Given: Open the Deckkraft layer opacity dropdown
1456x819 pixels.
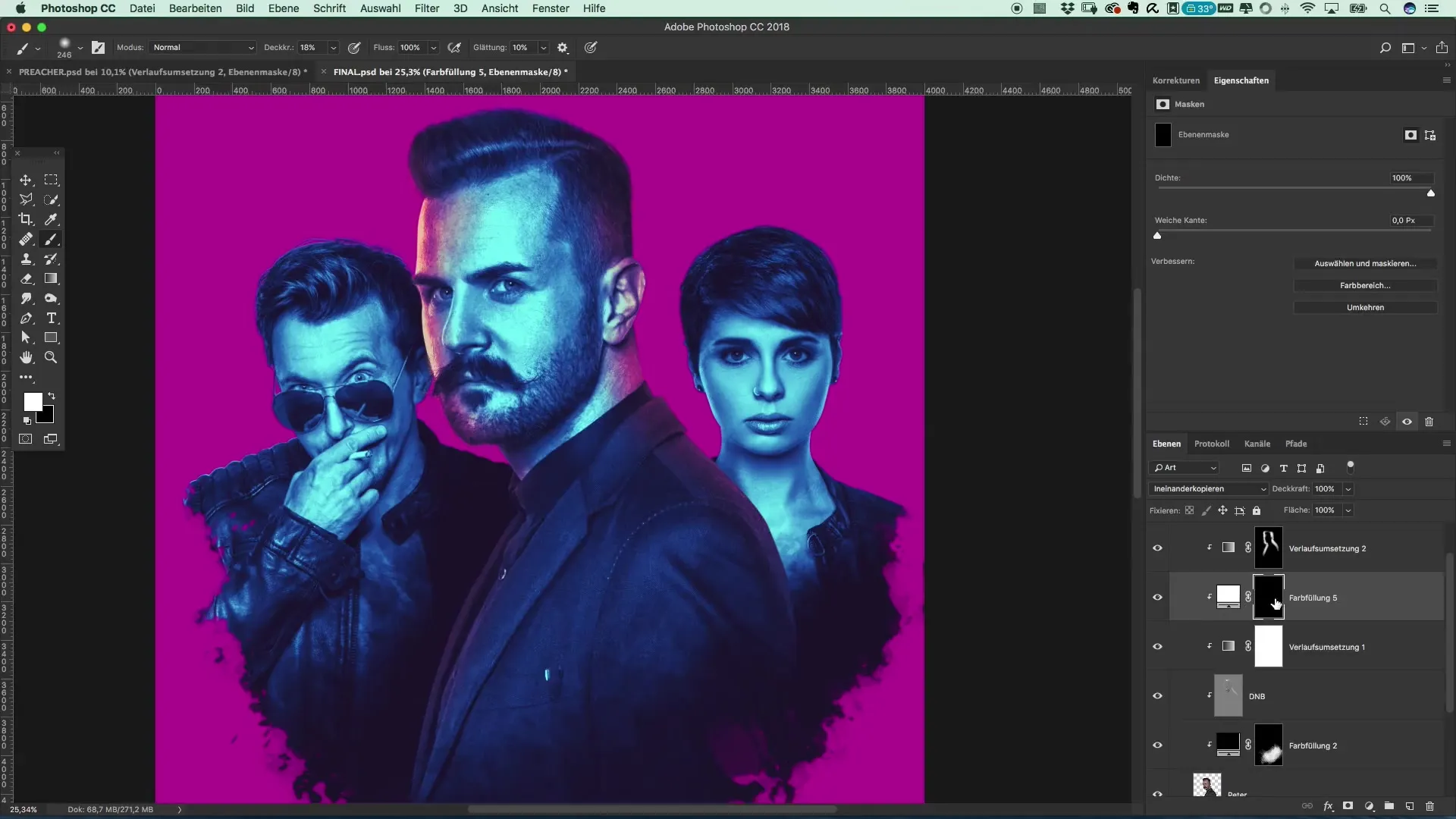Looking at the screenshot, I should (1348, 489).
